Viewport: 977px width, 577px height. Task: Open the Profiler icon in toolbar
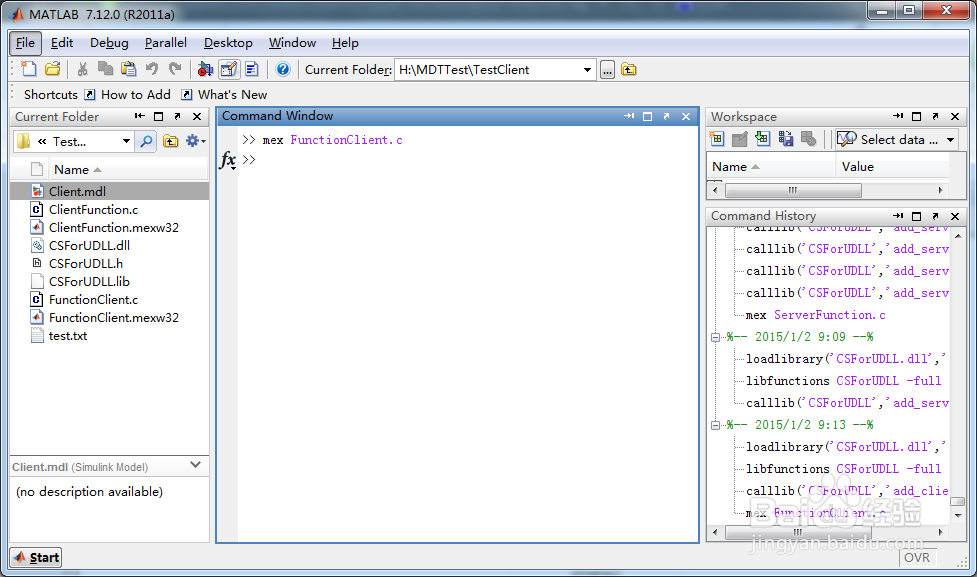click(x=252, y=69)
